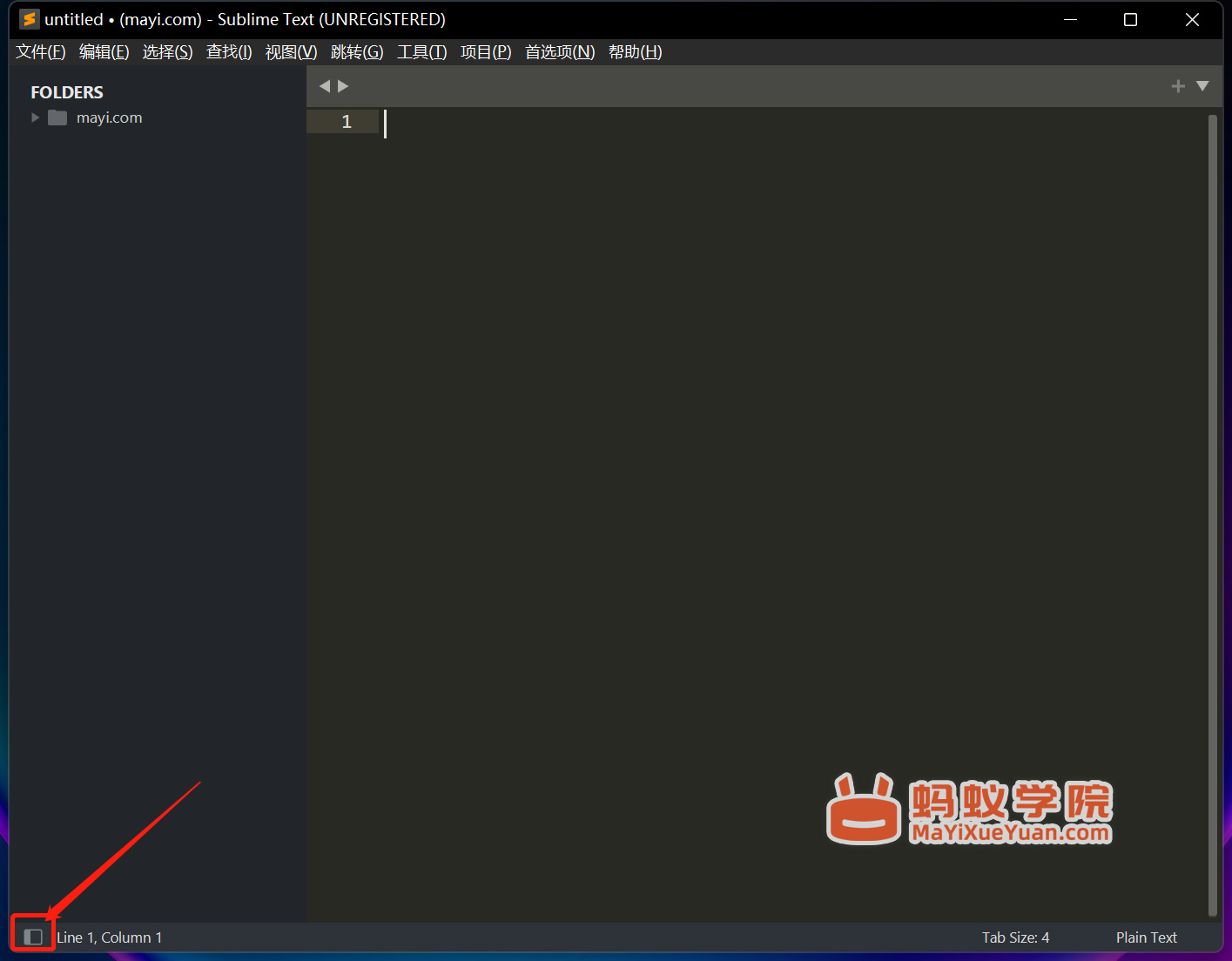This screenshot has height=961, width=1232.
Task: Click line number 1 in the gutter
Action: (x=347, y=122)
